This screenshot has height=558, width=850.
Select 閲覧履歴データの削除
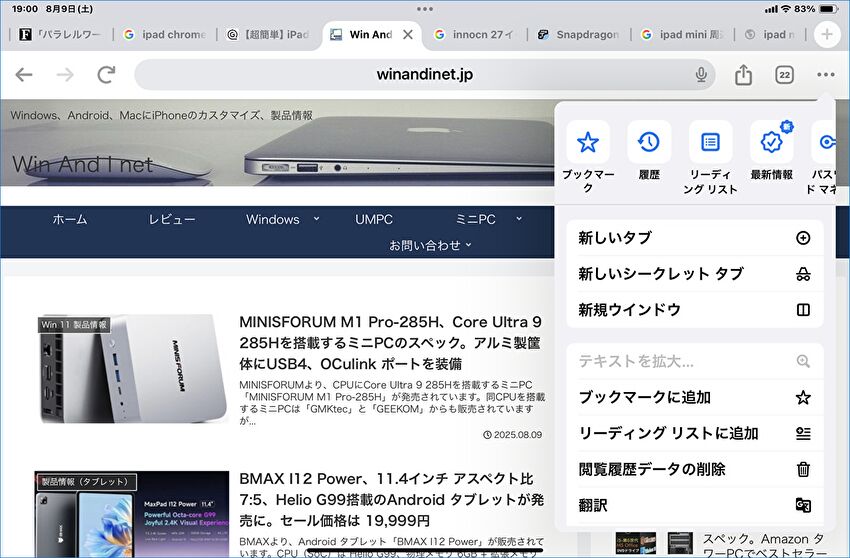pos(694,469)
